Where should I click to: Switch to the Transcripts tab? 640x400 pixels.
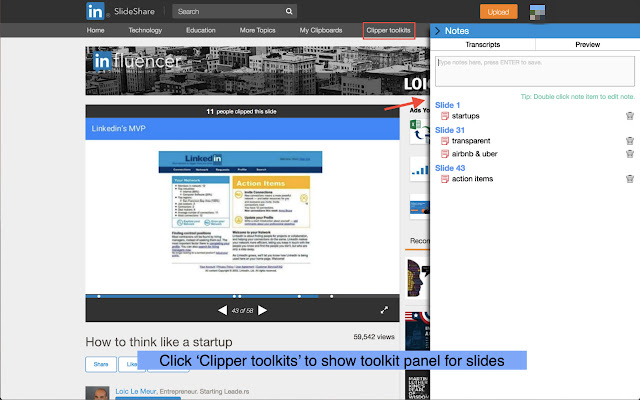[x=483, y=44]
